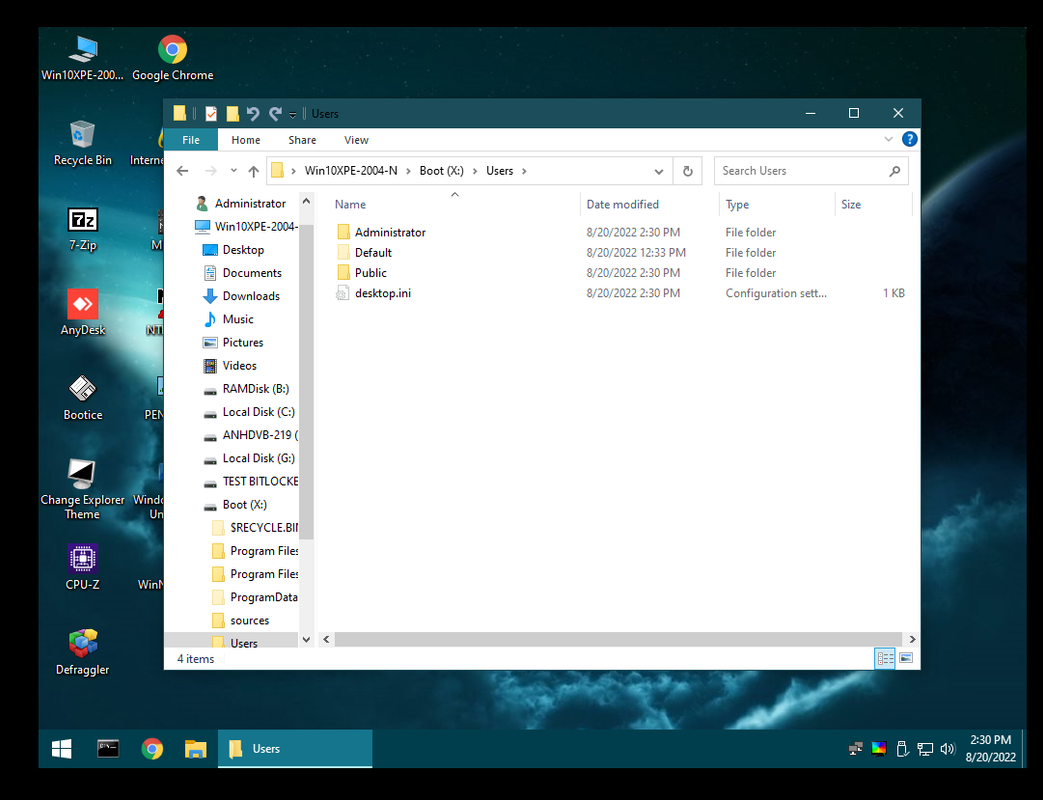Switch to Details view in status bar

coord(885,658)
